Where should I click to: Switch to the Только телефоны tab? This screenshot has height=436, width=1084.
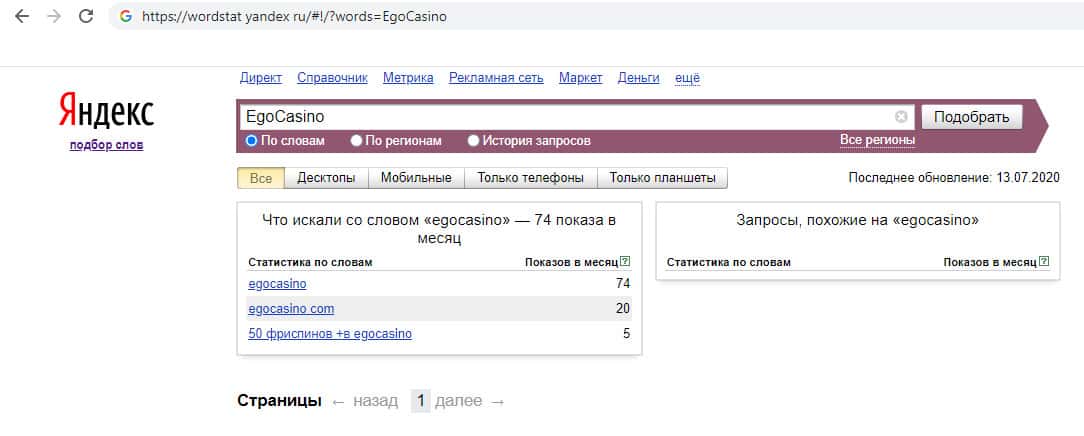(x=530, y=178)
